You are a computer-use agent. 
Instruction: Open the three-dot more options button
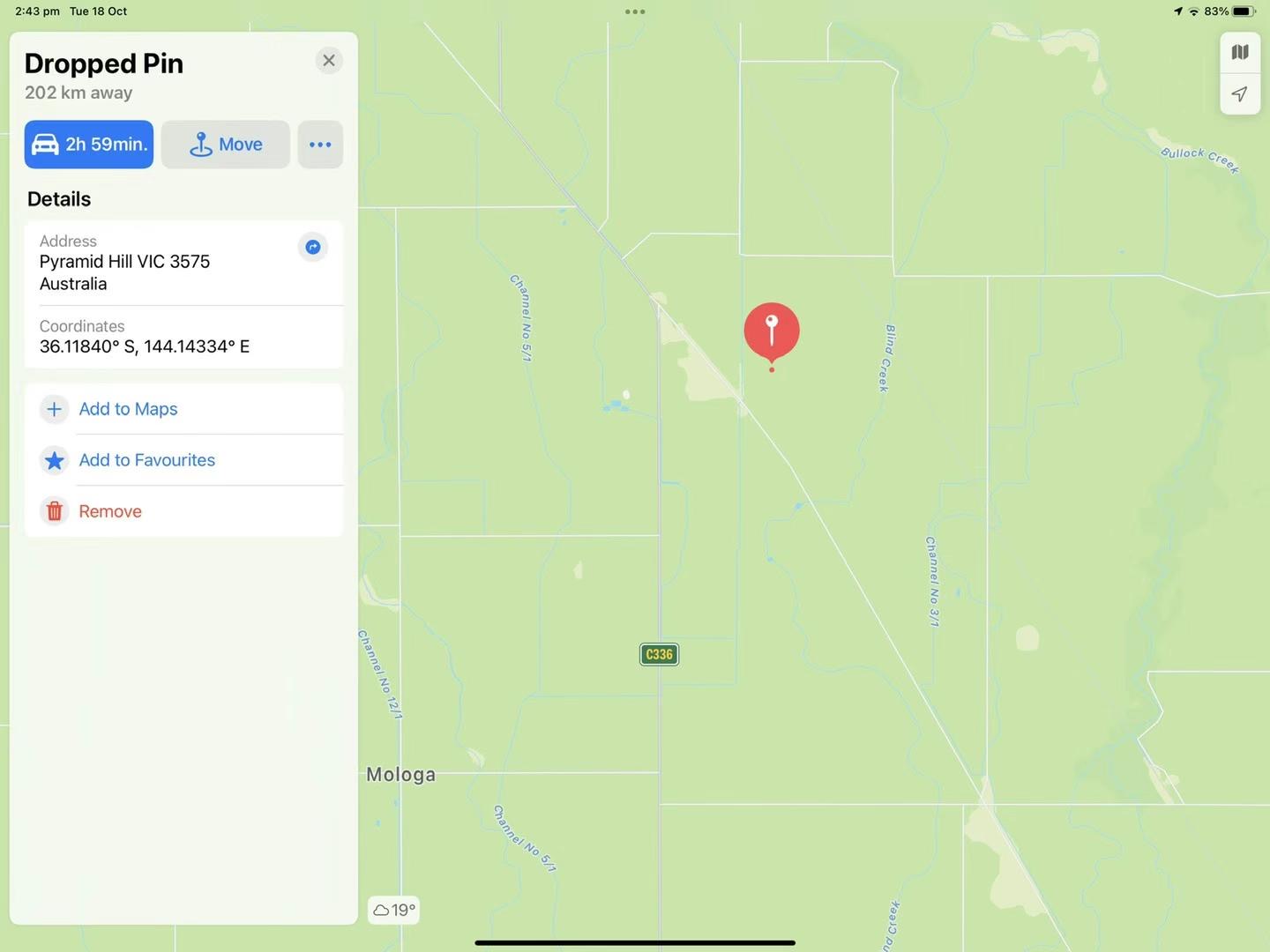320,145
